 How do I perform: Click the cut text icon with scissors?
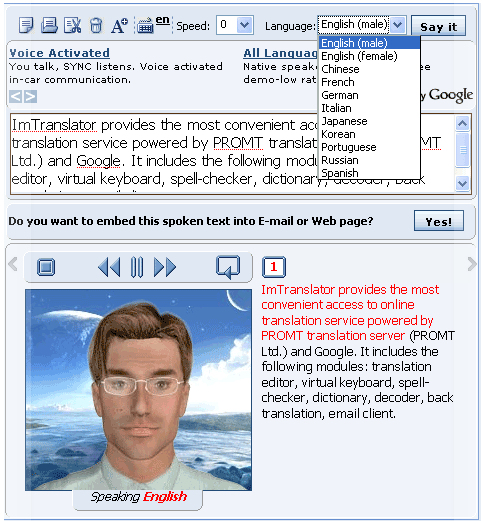point(73,25)
